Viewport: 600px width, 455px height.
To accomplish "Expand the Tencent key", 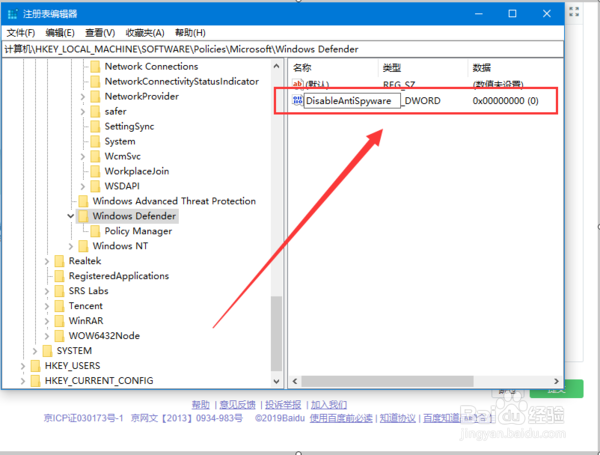I will point(47,306).
